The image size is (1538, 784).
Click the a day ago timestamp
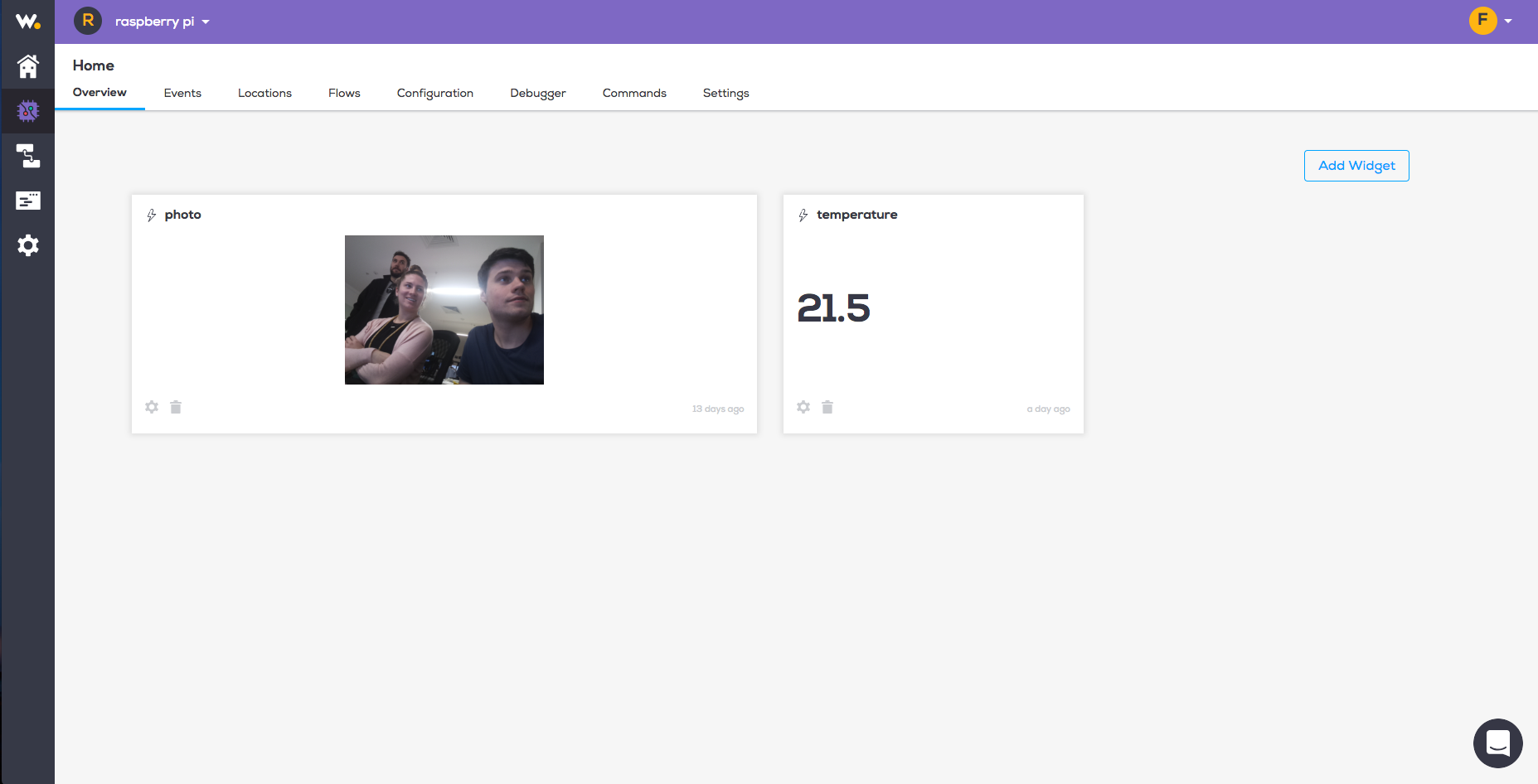1048,409
